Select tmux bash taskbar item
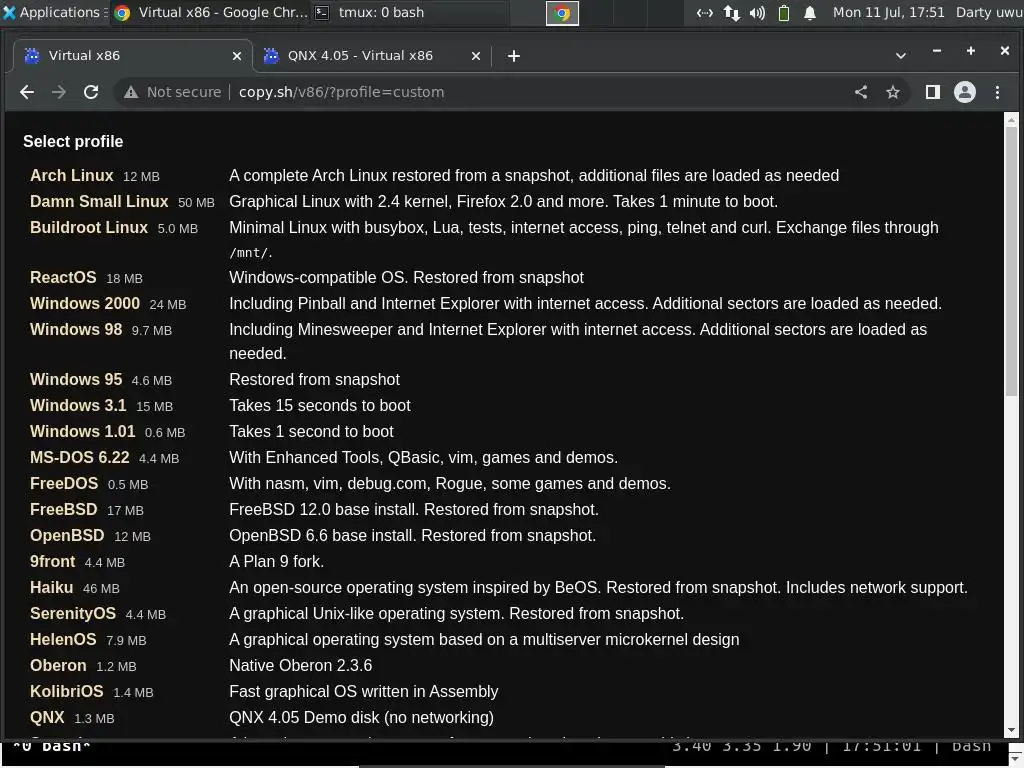This screenshot has width=1024, height=768. point(410,12)
